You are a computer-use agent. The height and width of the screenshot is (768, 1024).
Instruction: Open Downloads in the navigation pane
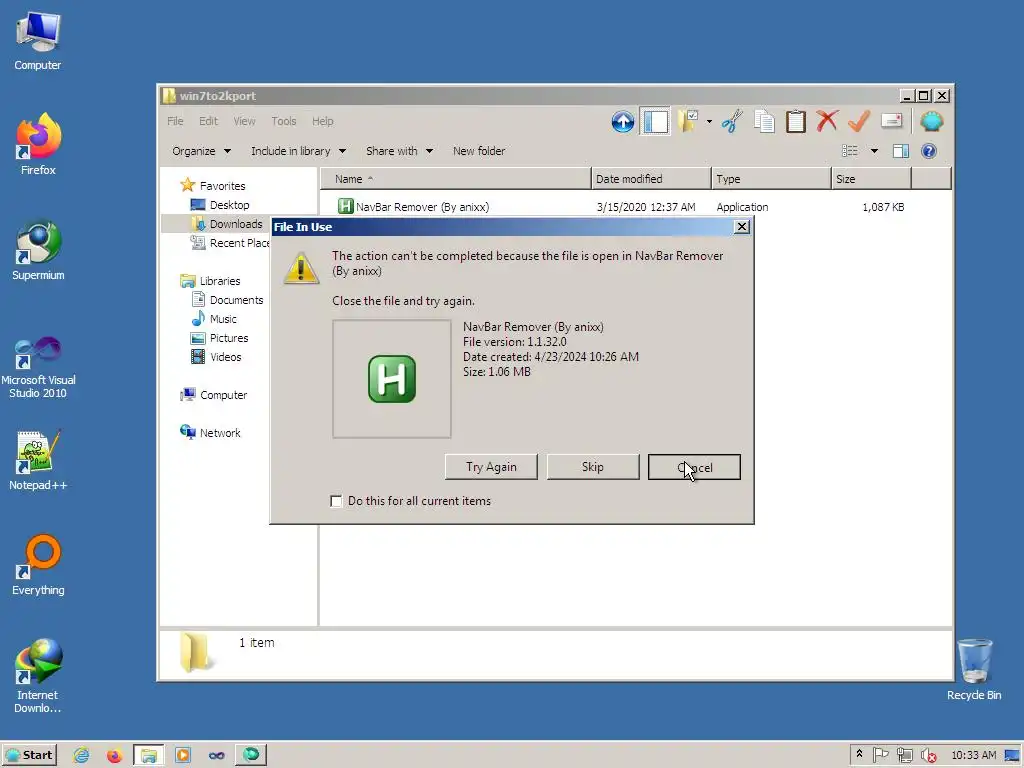click(227, 224)
